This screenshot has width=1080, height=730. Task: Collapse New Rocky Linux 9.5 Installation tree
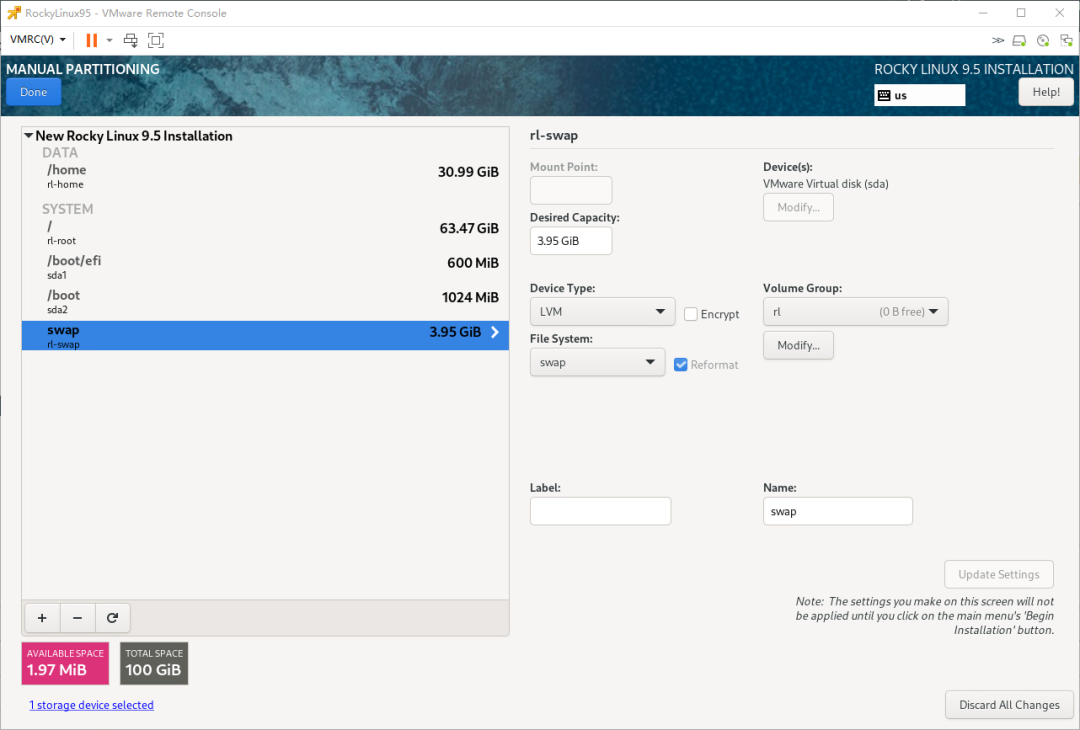click(x=28, y=136)
